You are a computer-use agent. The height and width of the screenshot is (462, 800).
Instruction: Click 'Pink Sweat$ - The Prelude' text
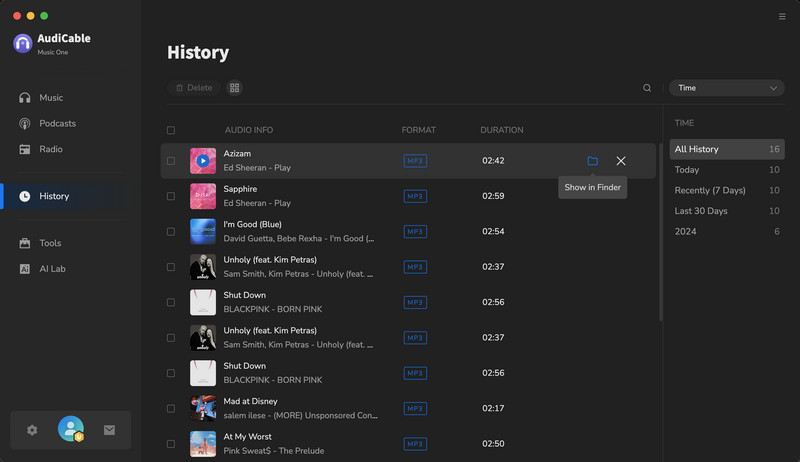[x=273, y=451]
